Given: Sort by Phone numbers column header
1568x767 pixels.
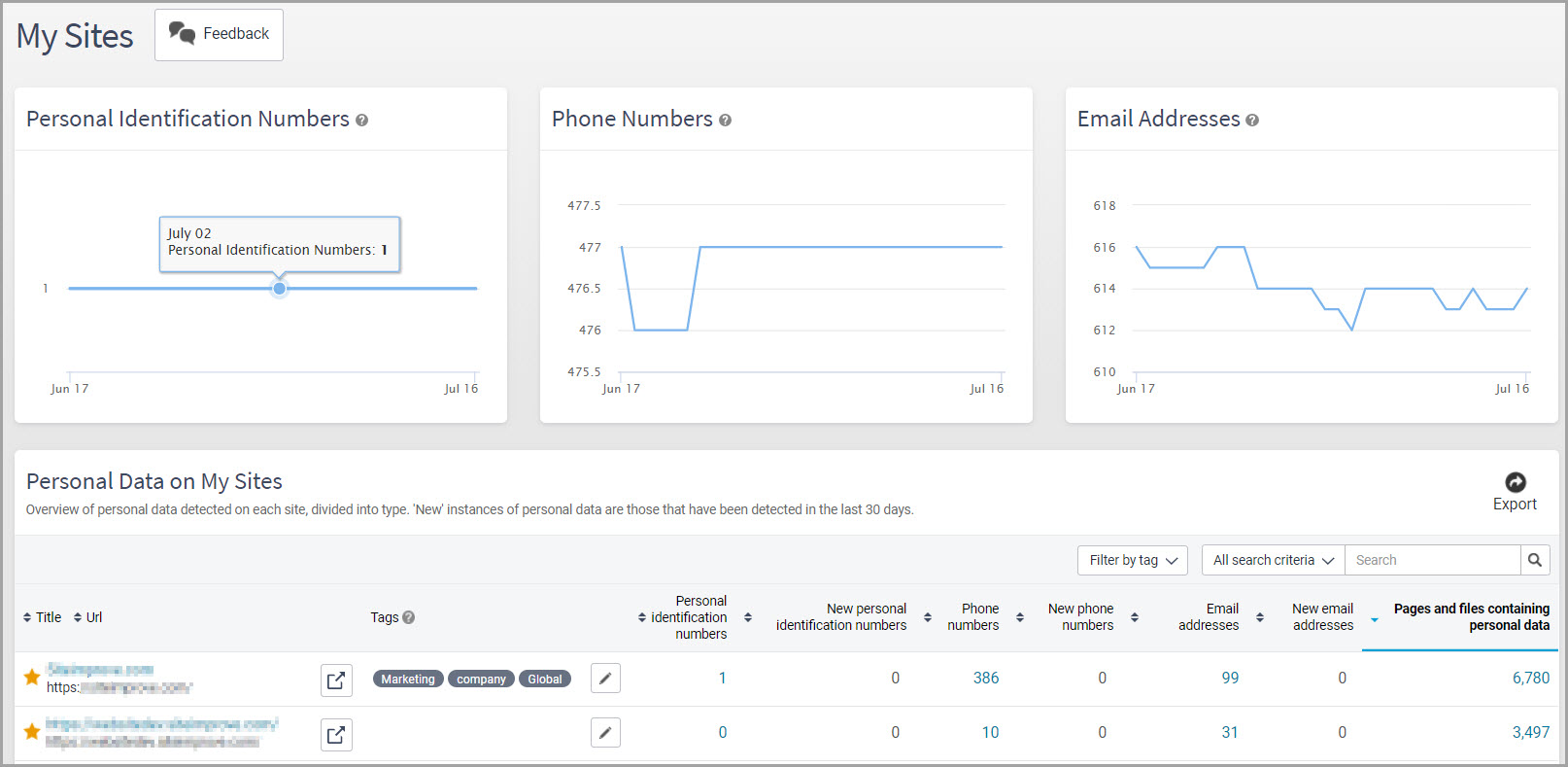Looking at the screenshot, I should tap(972, 617).
